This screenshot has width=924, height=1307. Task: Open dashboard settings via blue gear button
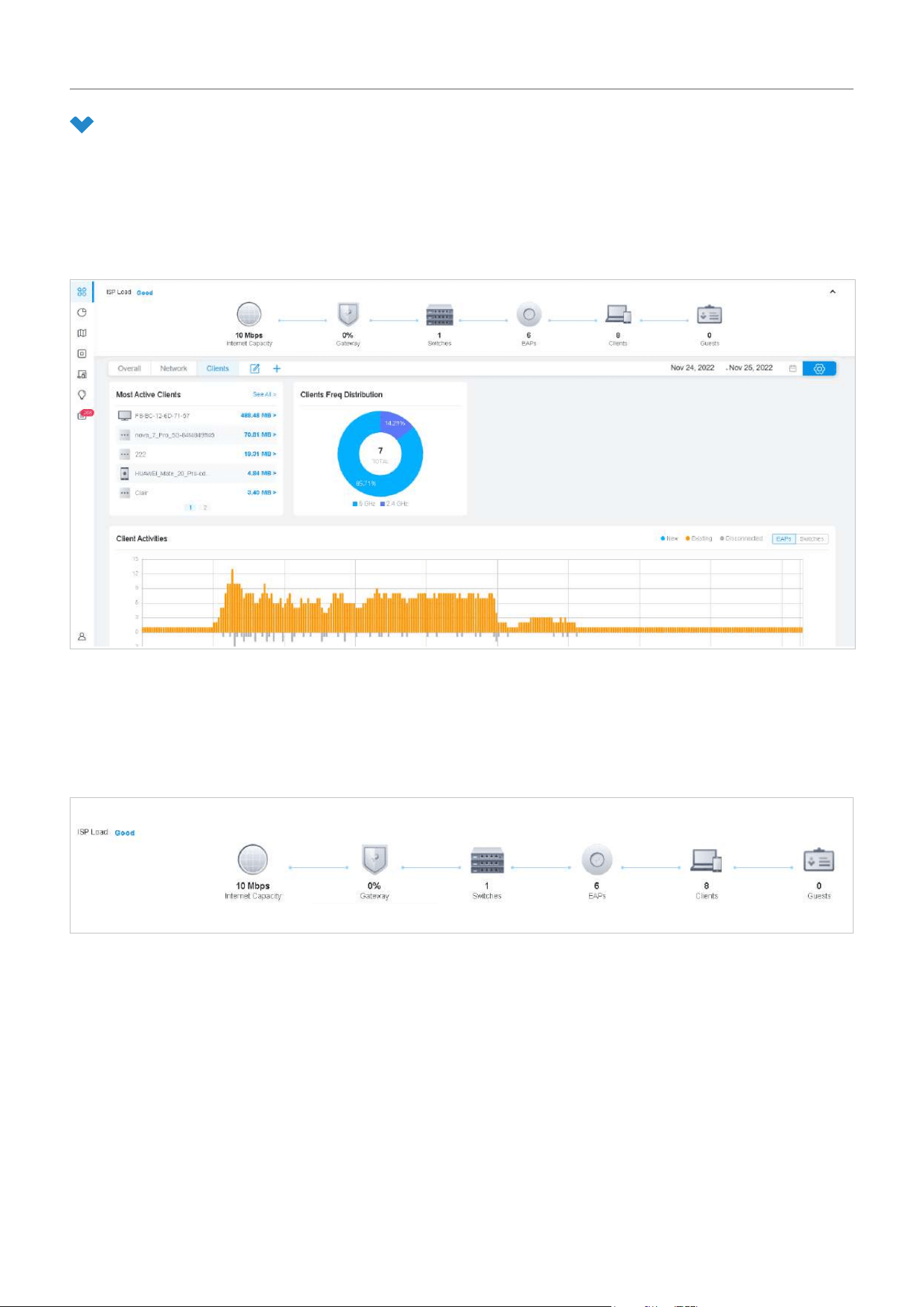(x=819, y=369)
